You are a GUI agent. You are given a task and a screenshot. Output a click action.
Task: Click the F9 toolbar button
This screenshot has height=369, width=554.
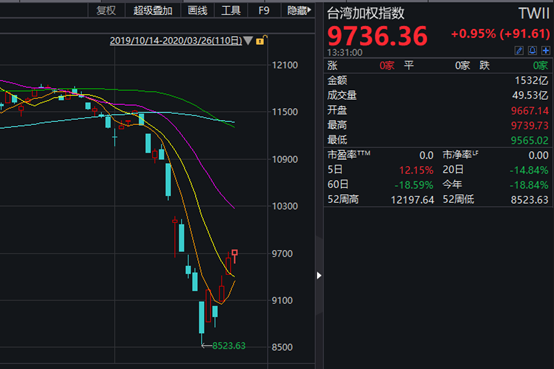pyautogui.click(x=264, y=11)
